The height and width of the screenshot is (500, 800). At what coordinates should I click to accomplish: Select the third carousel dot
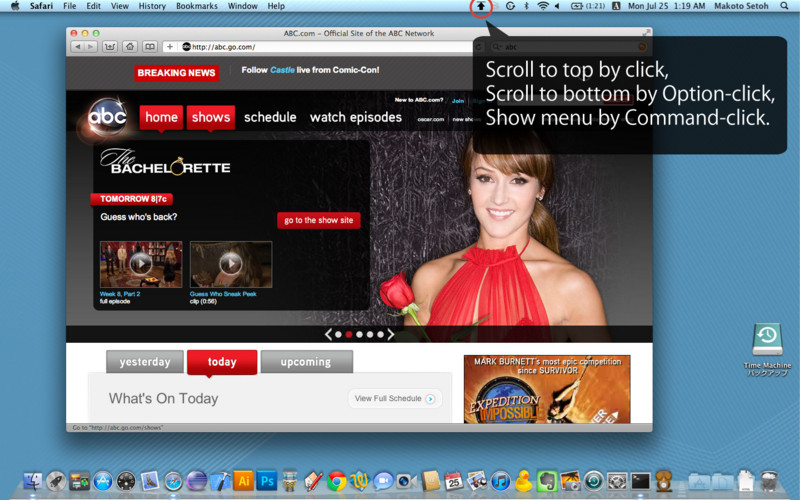click(359, 335)
